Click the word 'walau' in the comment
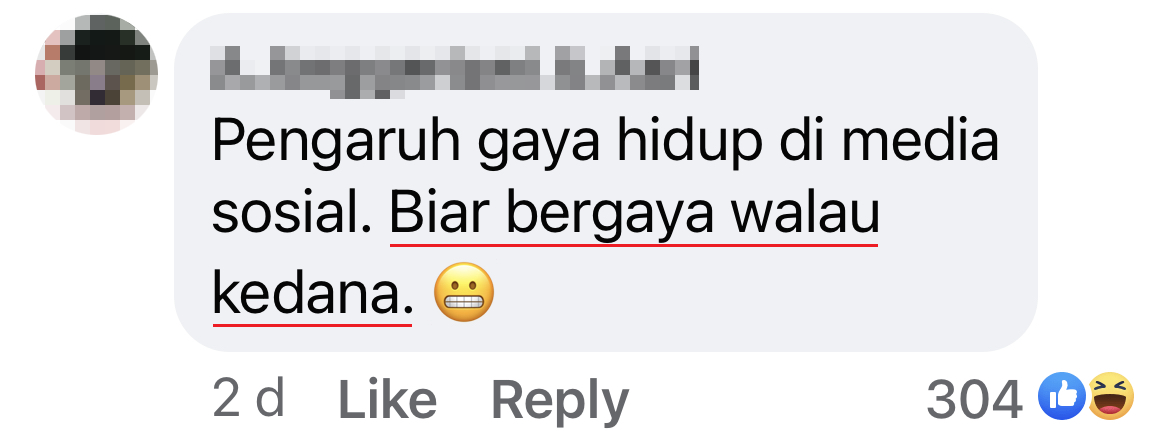The width and height of the screenshot is (1170, 445). tap(805, 215)
